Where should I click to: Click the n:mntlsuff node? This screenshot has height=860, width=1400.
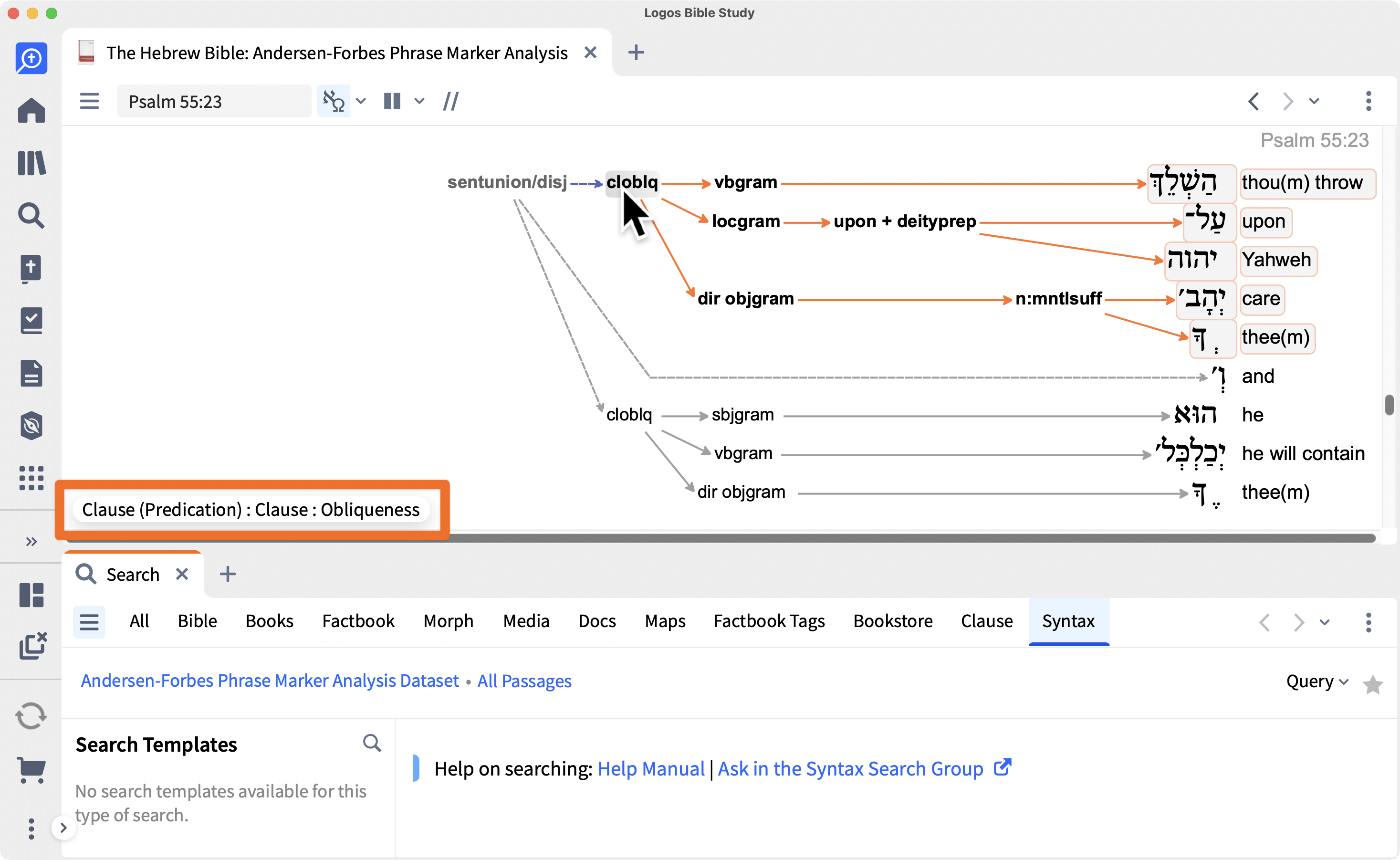(x=1058, y=299)
